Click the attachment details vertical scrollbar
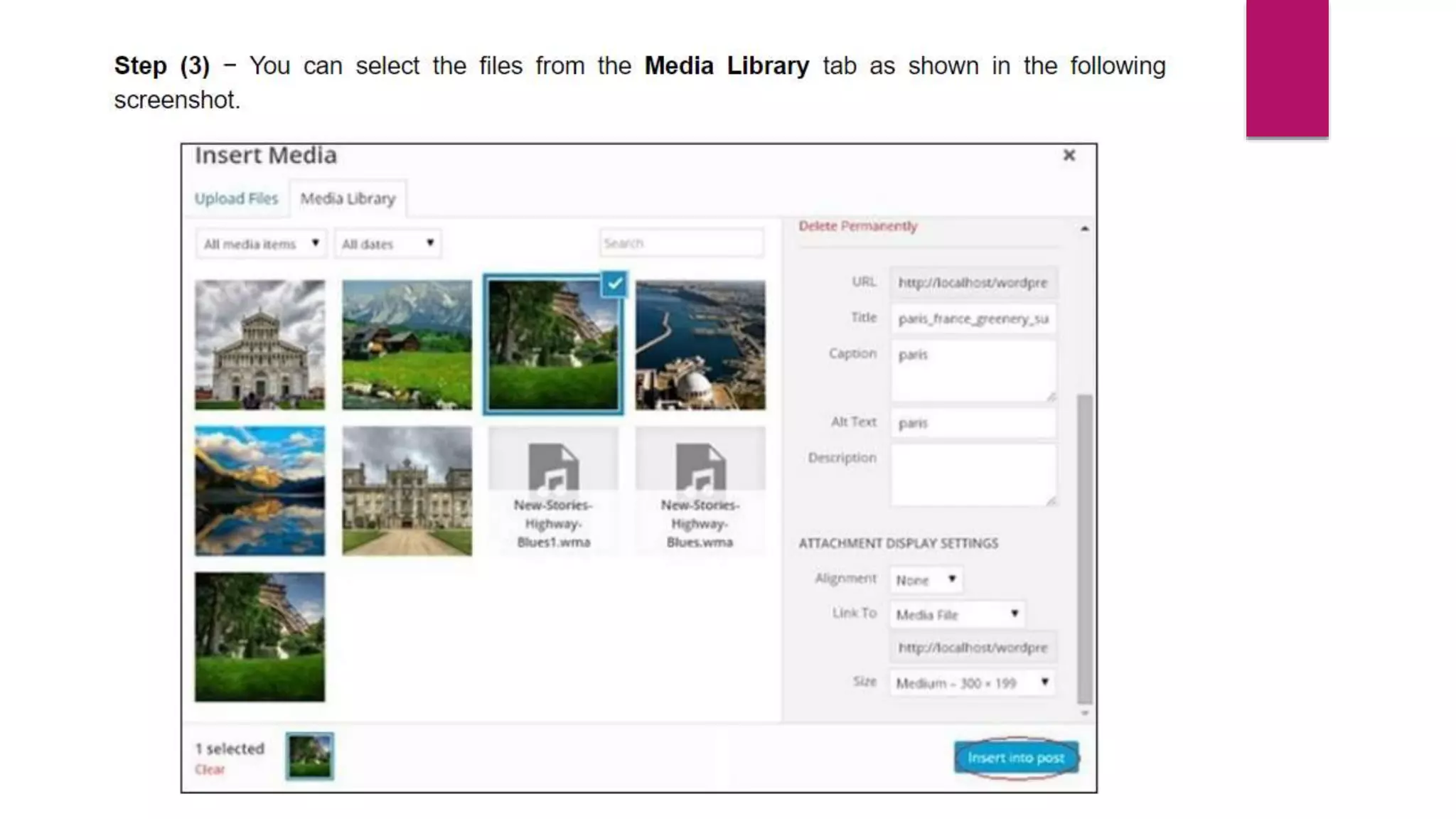The image size is (1456, 819). coord(1084,547)
